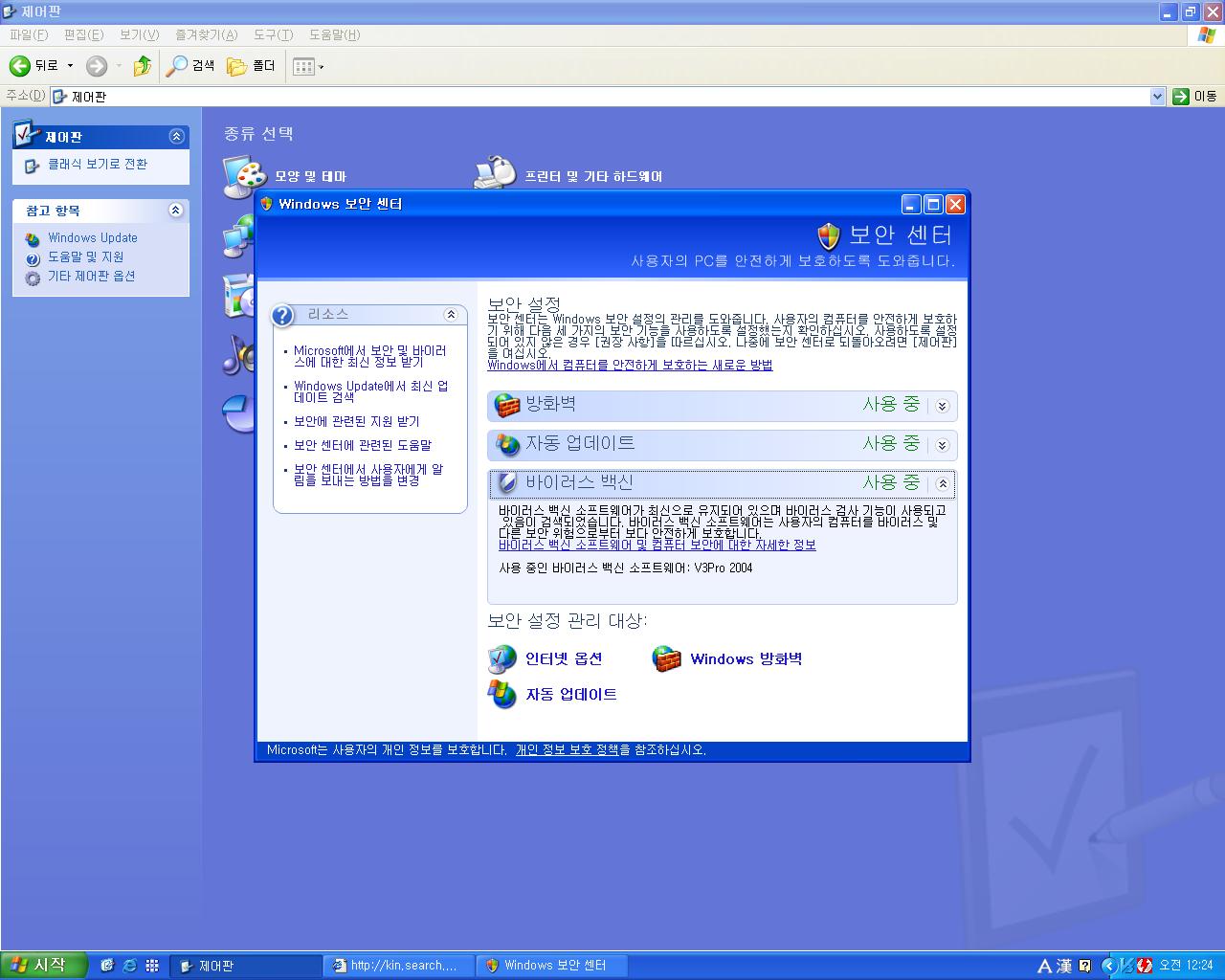Click the 리소스 question mark icon
The height and width of the screenshot is (980, 1225).
pyautogui.click(x=282, y=315)
